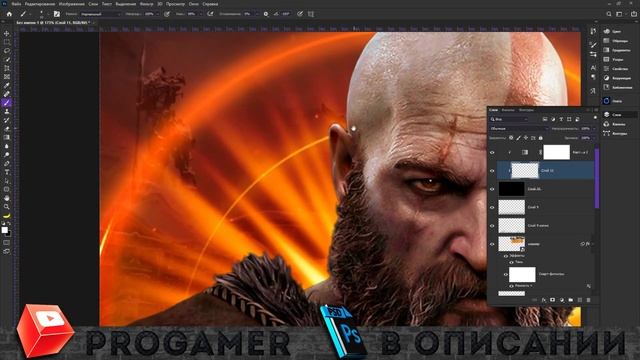The width and height of the screenshot is (640, 360).
Task: Select the Lasso tool
Action: [7, 51]
